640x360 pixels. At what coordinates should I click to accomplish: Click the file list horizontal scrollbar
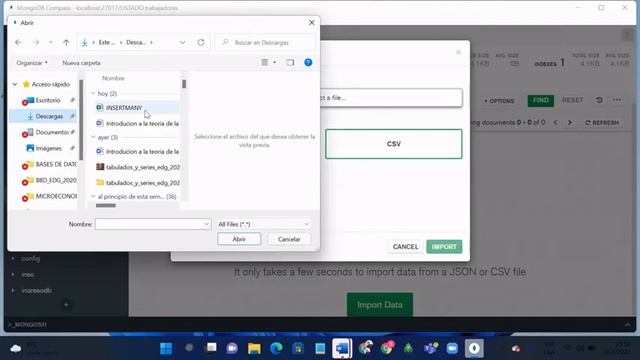coord(106,206)
